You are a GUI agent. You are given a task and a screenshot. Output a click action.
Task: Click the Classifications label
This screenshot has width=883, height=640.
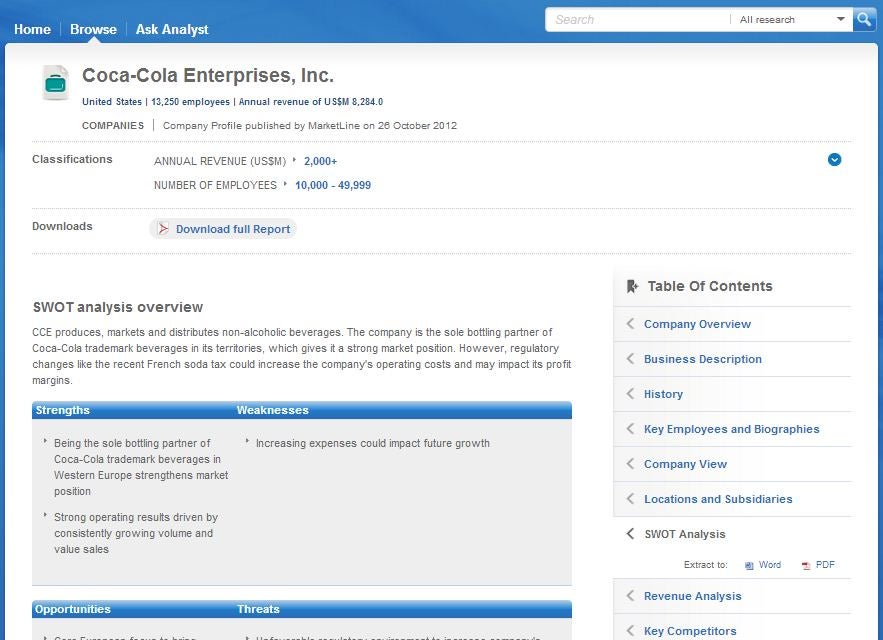pos(72,159)
